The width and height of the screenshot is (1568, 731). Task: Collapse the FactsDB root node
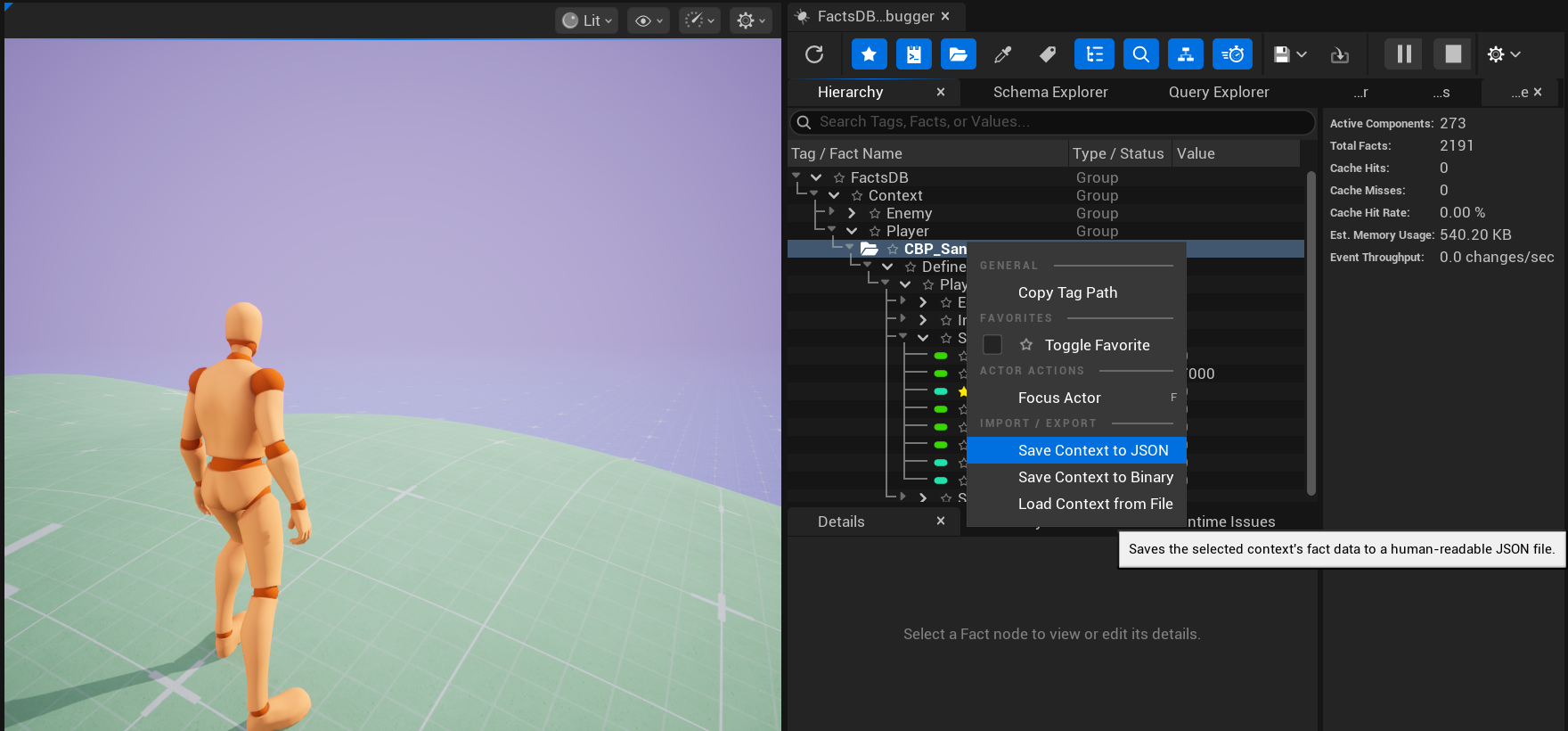click(816, 177)
